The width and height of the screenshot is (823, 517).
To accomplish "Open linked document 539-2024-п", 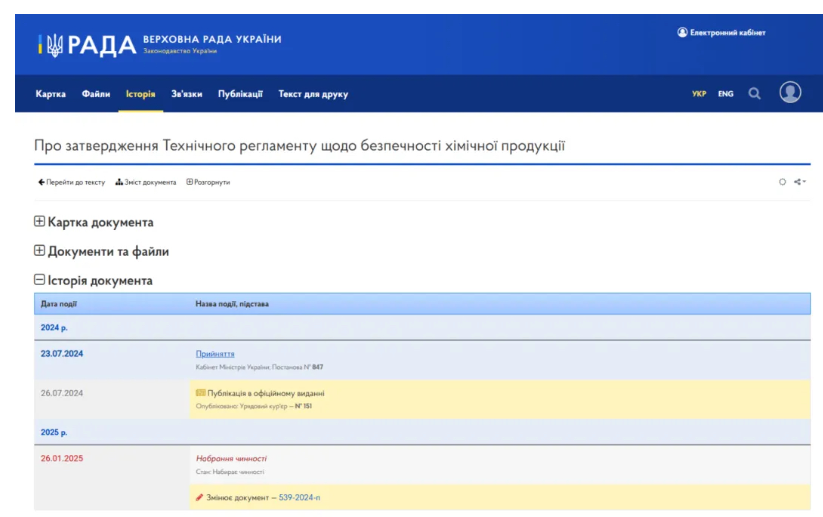I will (299, 497).
